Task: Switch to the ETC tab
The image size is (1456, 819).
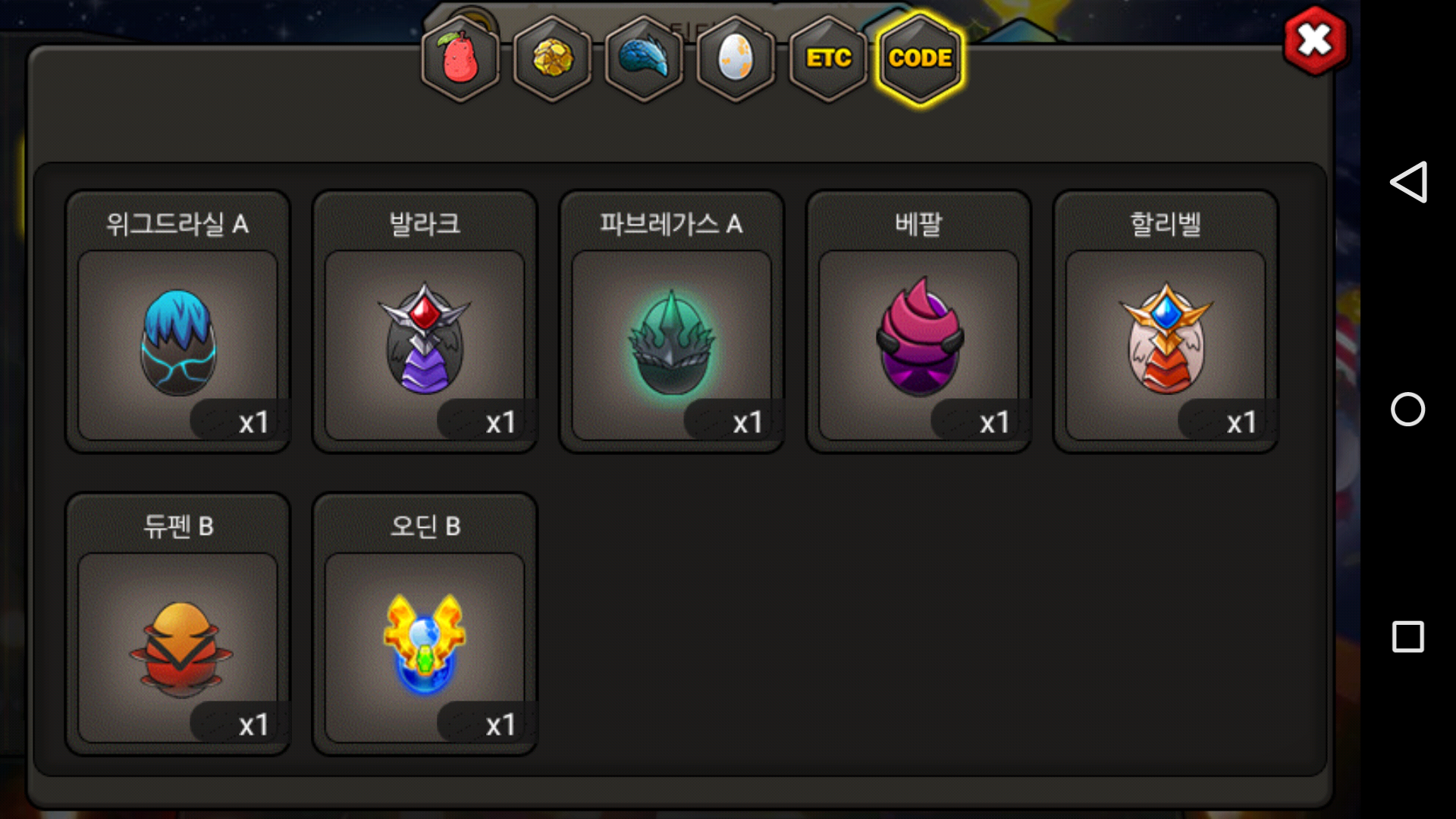Action: click(x=828, y=58)
